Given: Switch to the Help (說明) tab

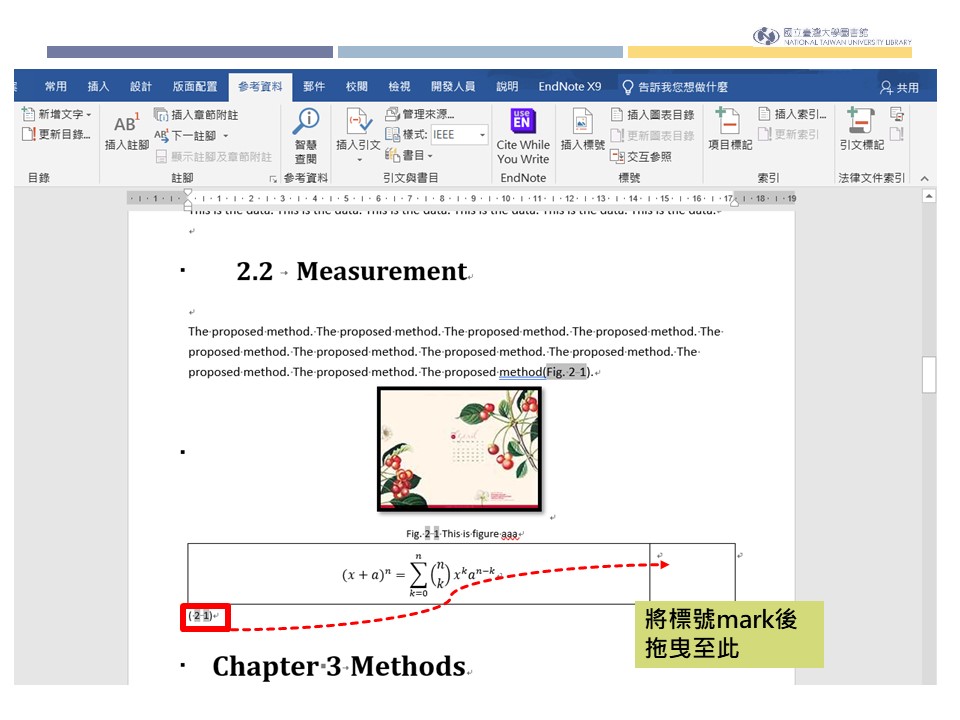Looking at the screenshot, I should [507, 87].
